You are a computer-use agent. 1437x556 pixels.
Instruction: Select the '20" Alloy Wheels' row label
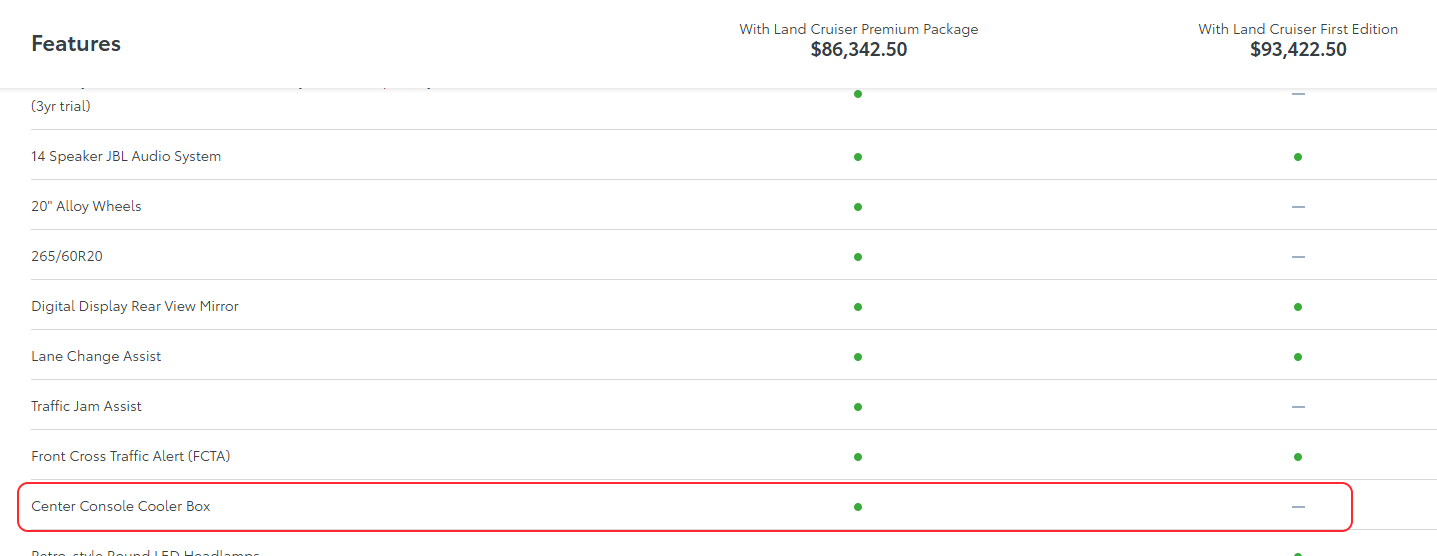(86, 206)
